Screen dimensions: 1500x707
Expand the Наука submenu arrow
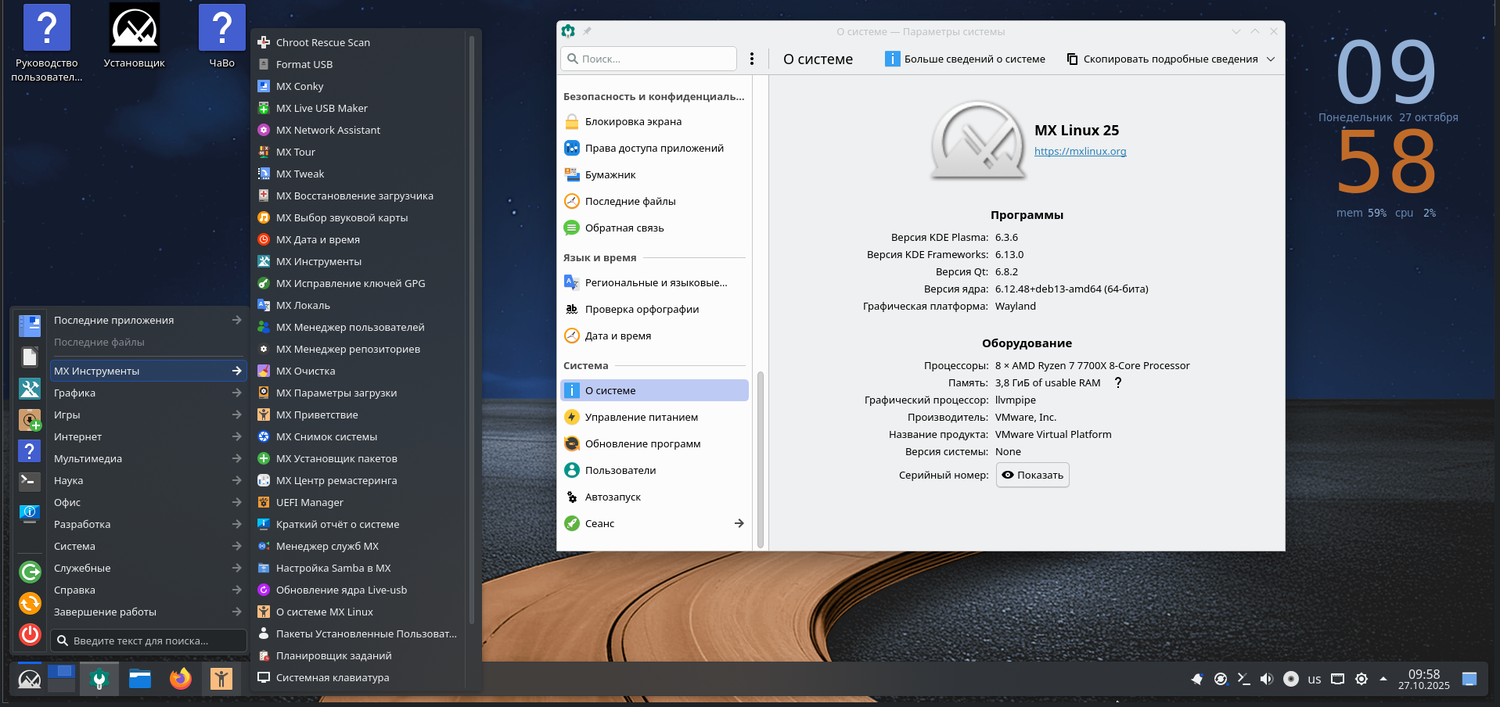click(x=236, y=480)
